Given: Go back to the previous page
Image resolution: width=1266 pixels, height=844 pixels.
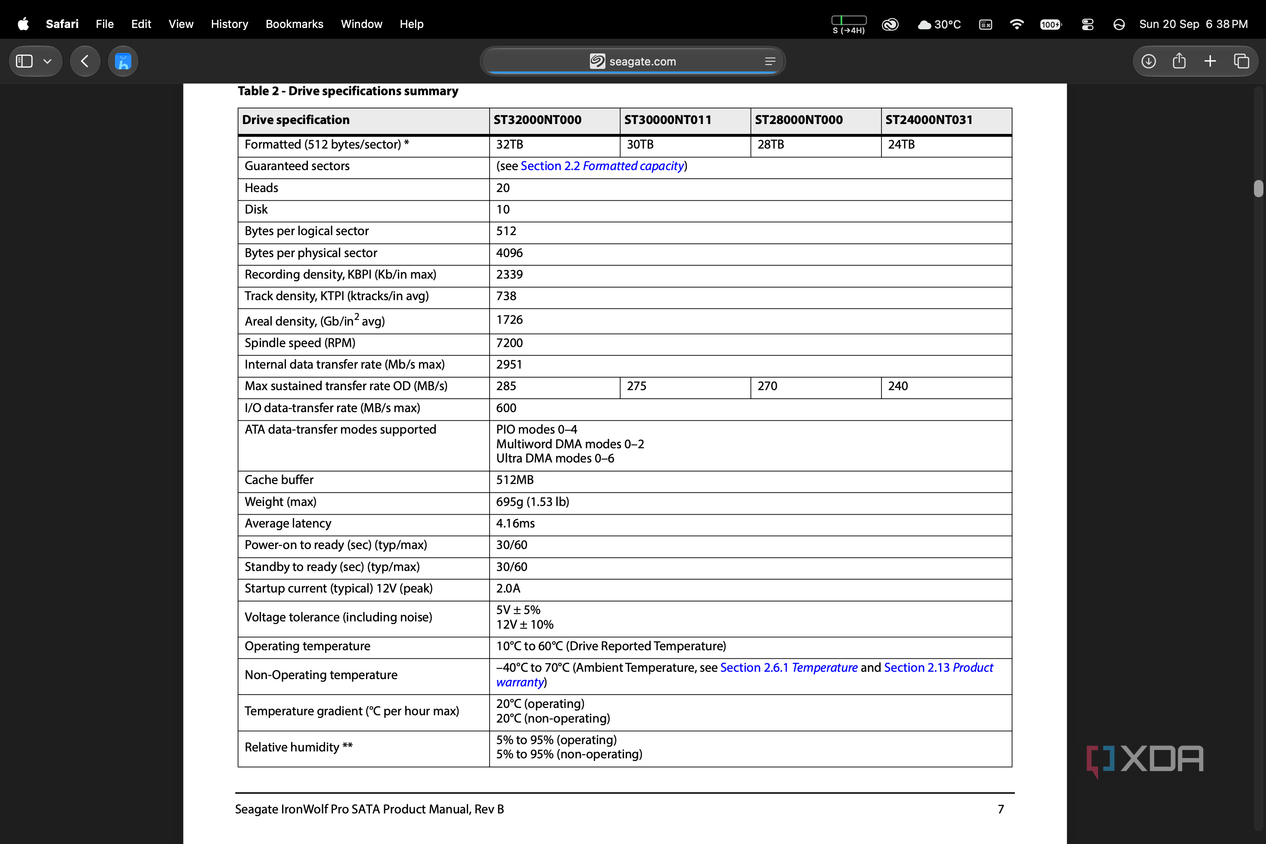Looking at the screenshot, I should (x=85, y=61).
